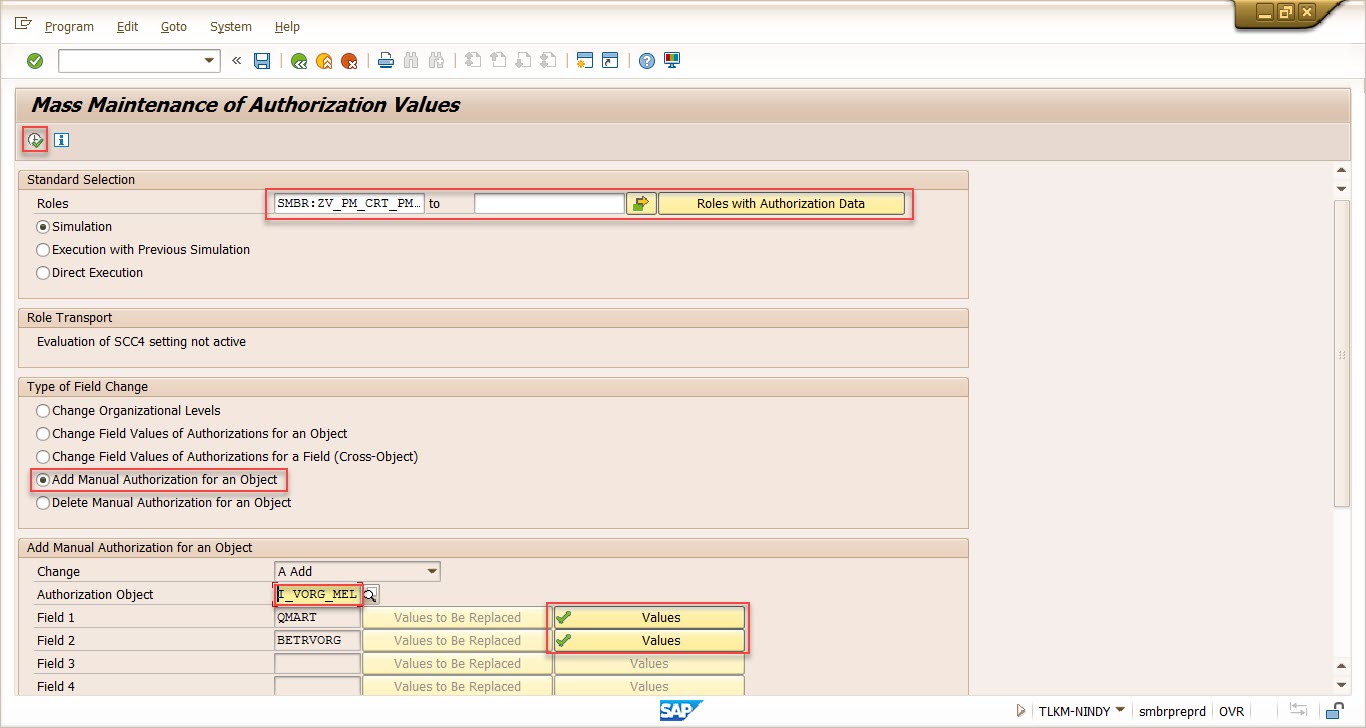Screen dimensions: 1366x728
Task: Click Roles with Authorization Data button
Action: 780,204
